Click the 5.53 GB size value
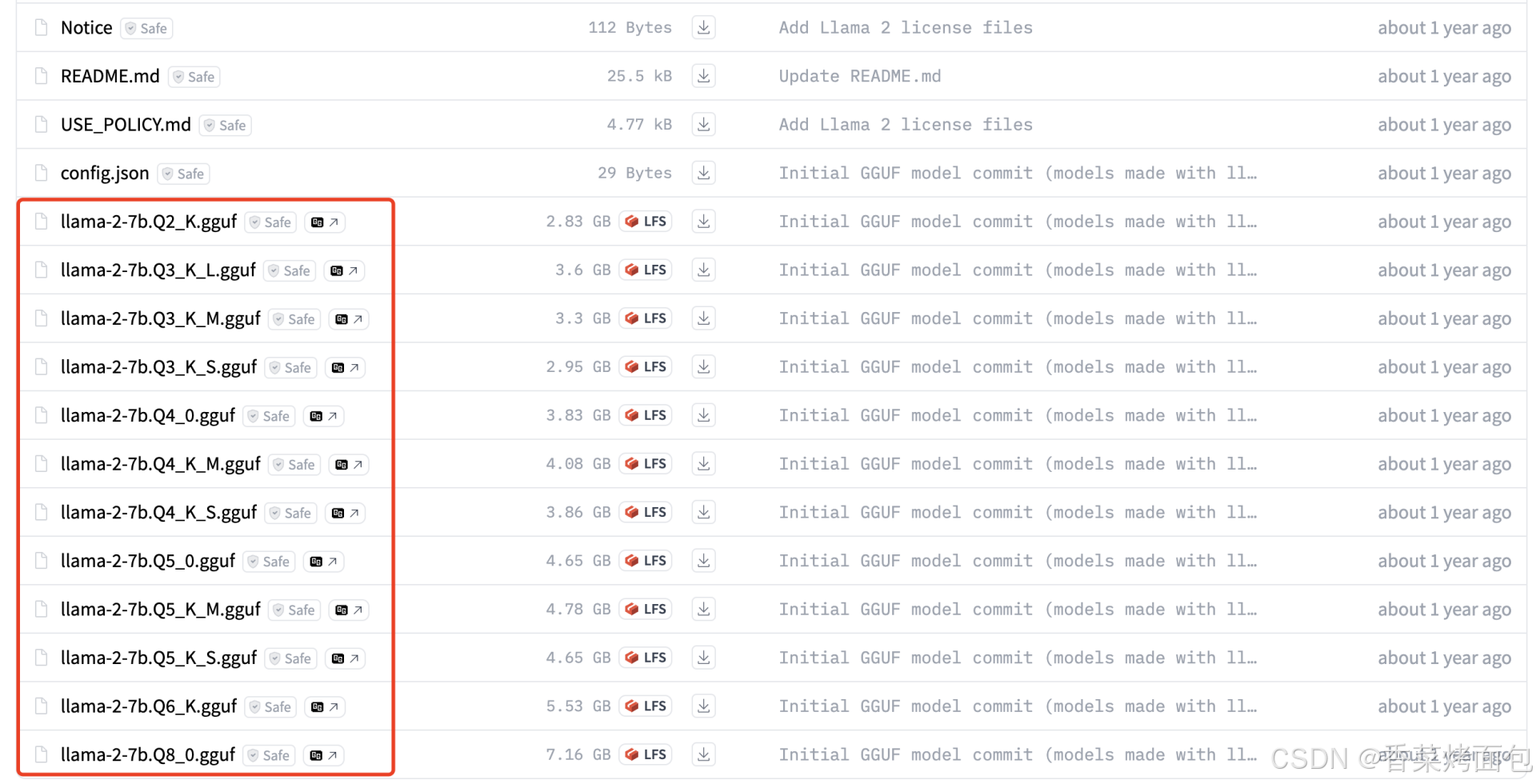The width and height of the screenshot is (1536, 784). (x=578, y=706)
